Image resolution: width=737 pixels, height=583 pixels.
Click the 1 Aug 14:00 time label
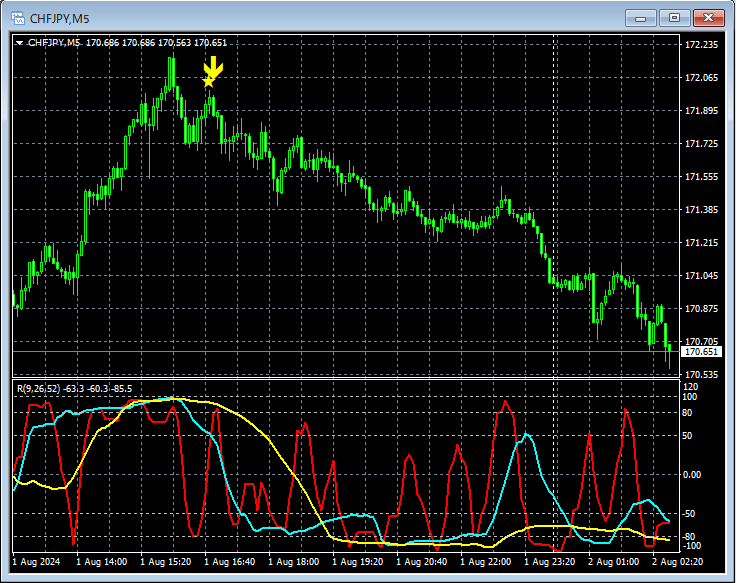102,562
